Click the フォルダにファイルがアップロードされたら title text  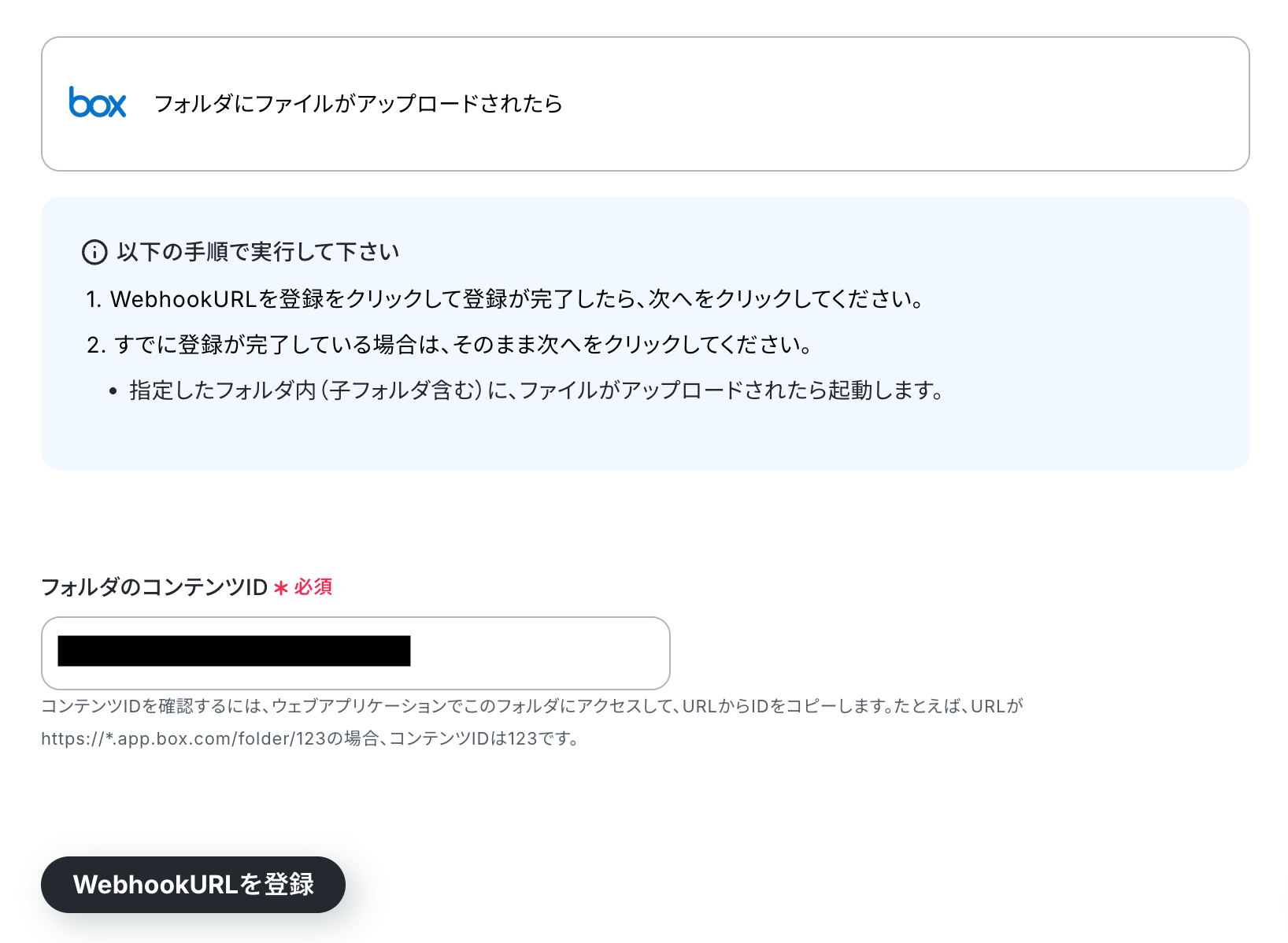(x=358, y=104)
